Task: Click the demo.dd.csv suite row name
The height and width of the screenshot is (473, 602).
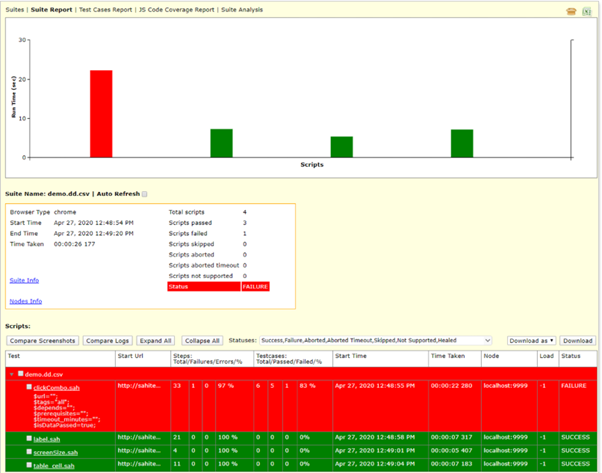Action: (44, 374)
